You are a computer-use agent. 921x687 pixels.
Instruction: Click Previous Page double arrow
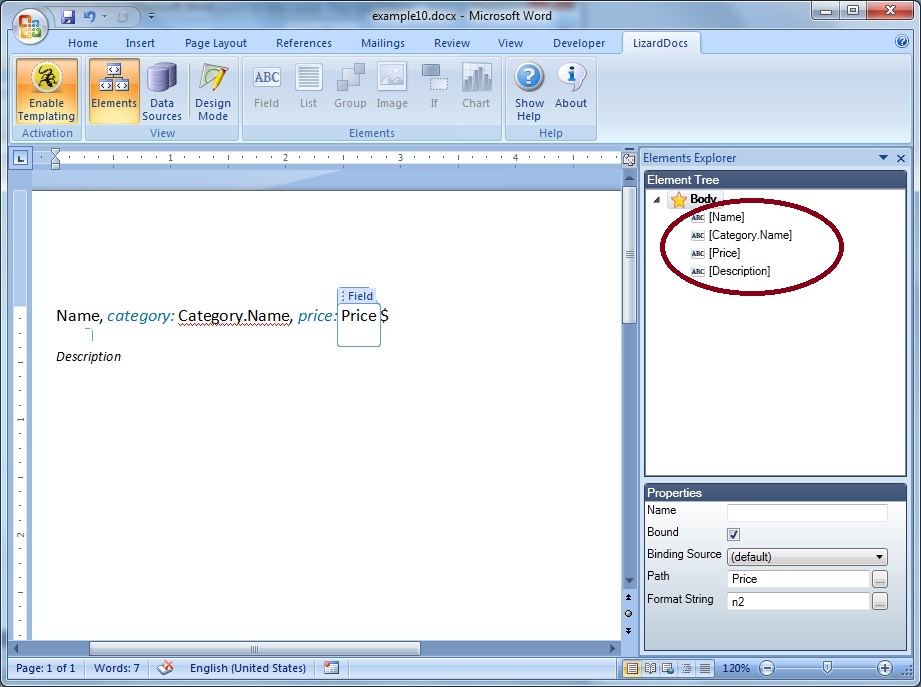tap(628, 597)
